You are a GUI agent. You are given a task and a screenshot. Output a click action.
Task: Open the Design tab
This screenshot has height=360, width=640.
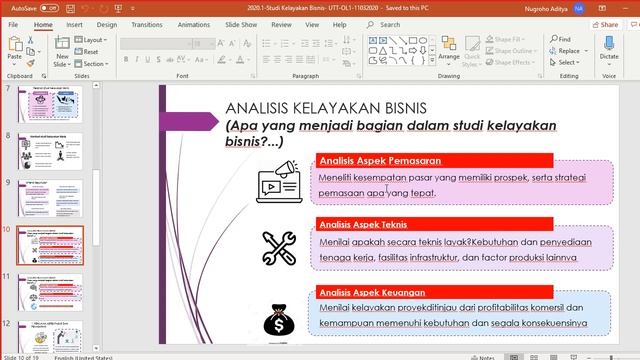[x=107, y=24]
